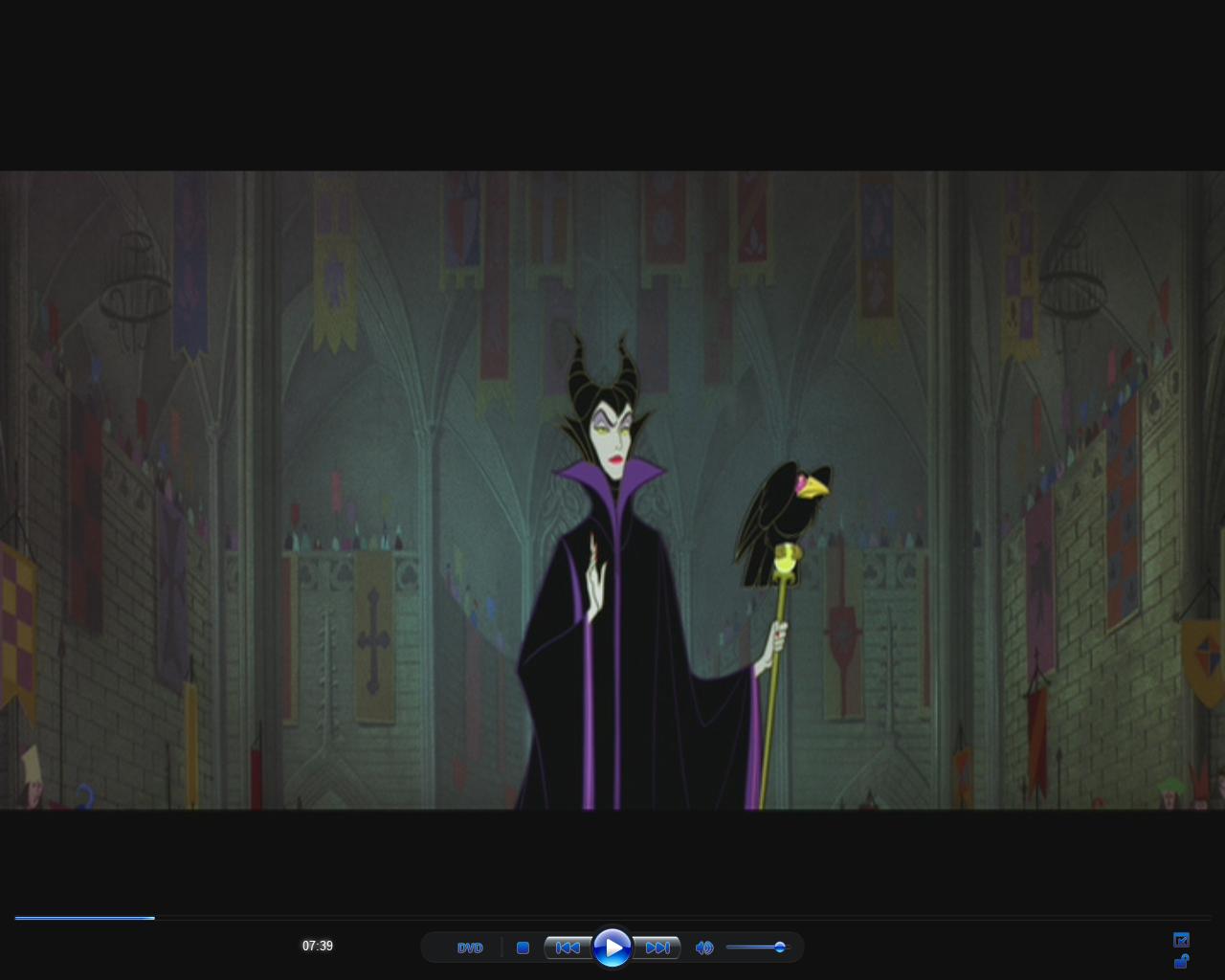1225x980 pixels.
Task: Skip back to the previous chapter
Action: pyautogui.click(x=568, y=947)
